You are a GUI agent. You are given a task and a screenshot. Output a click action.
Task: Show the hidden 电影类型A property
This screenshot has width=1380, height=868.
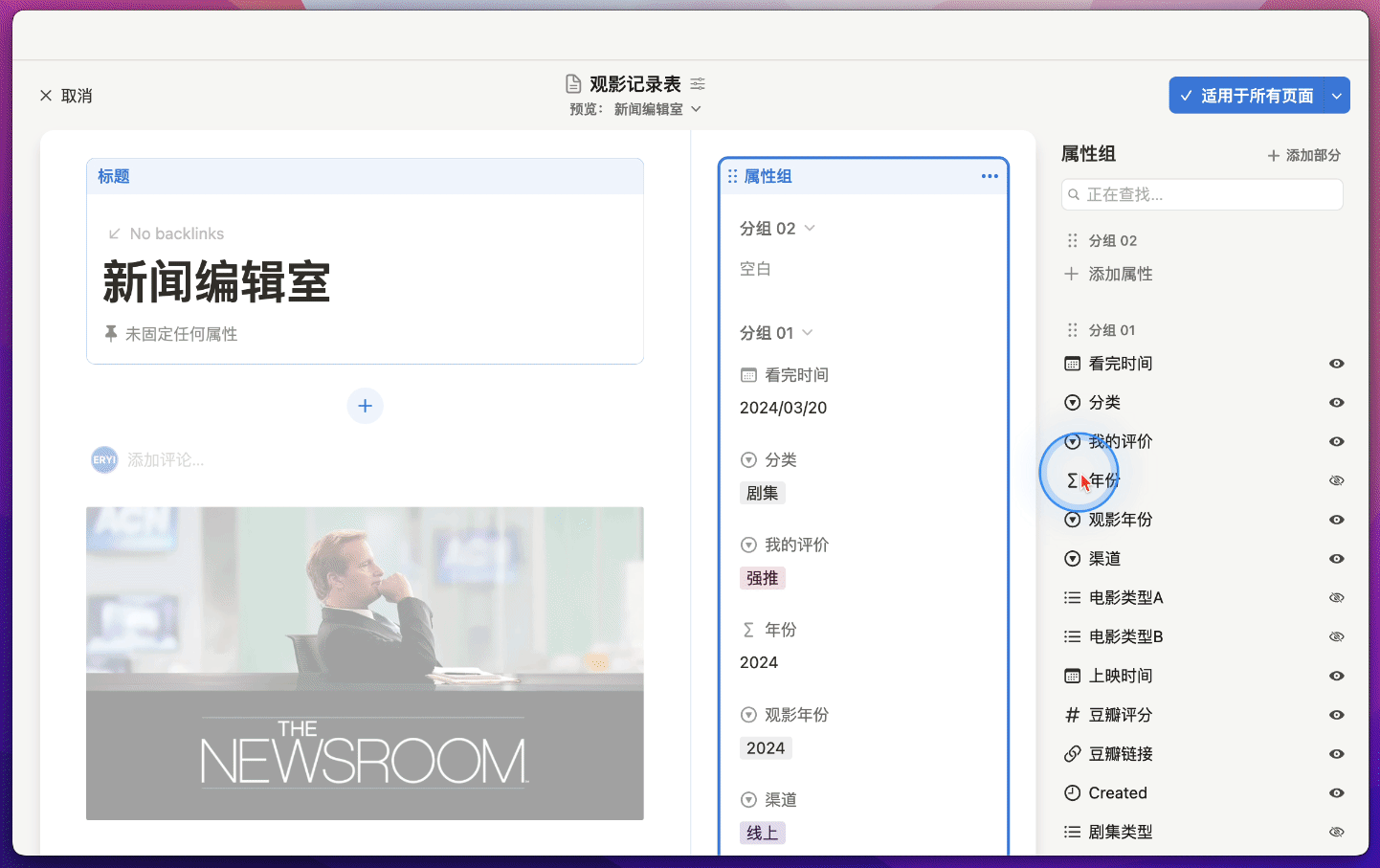tap(1336, 598)
